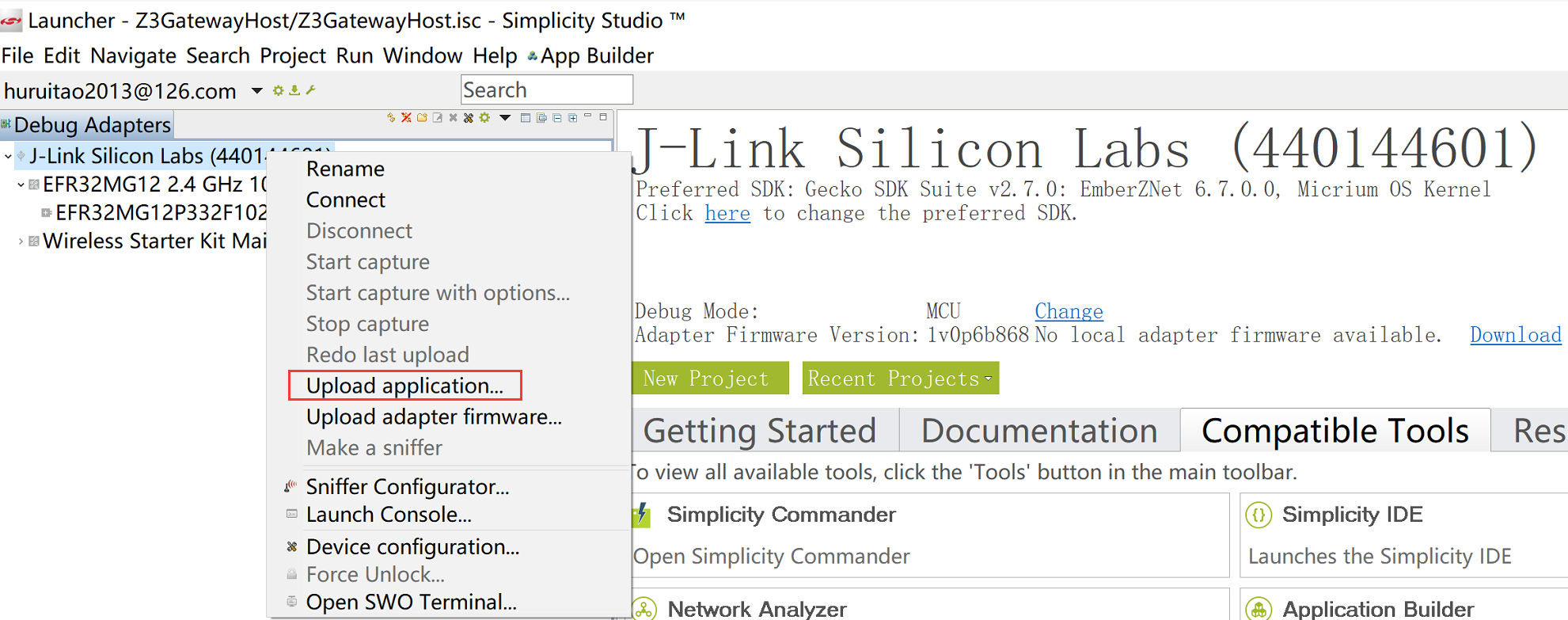This screenshot has width=1568, height=620.
Task: Click the Simplicity IDE braces icon
Action: (1259, 515)
